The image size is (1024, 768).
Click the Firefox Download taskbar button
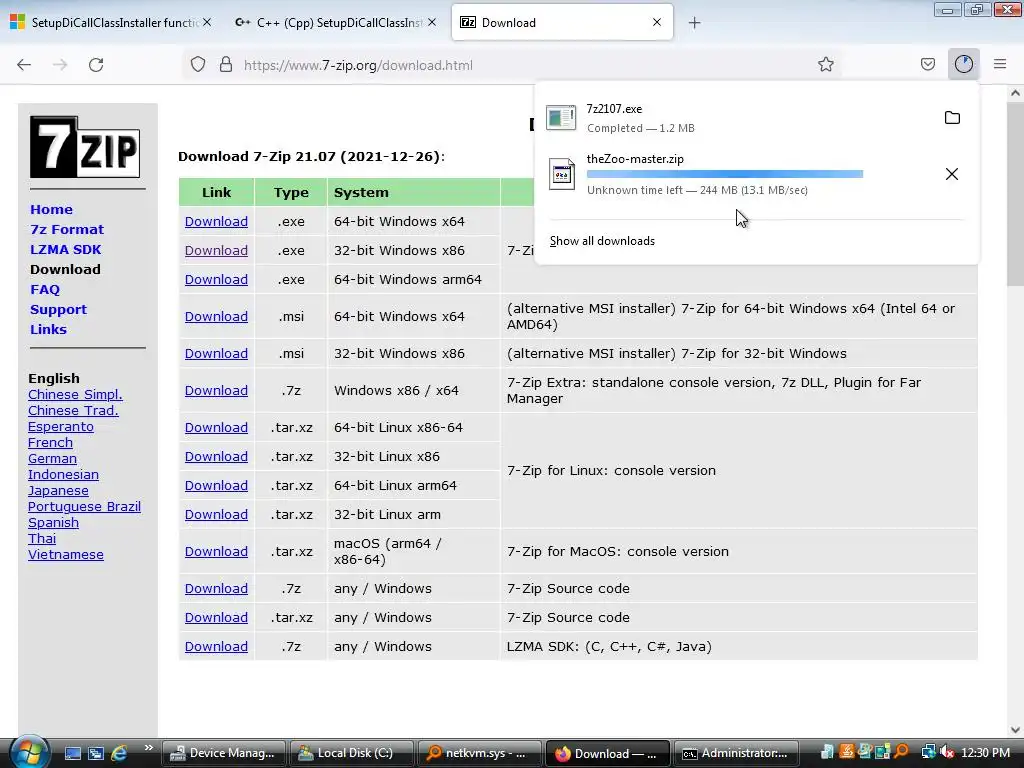point(607,753)
